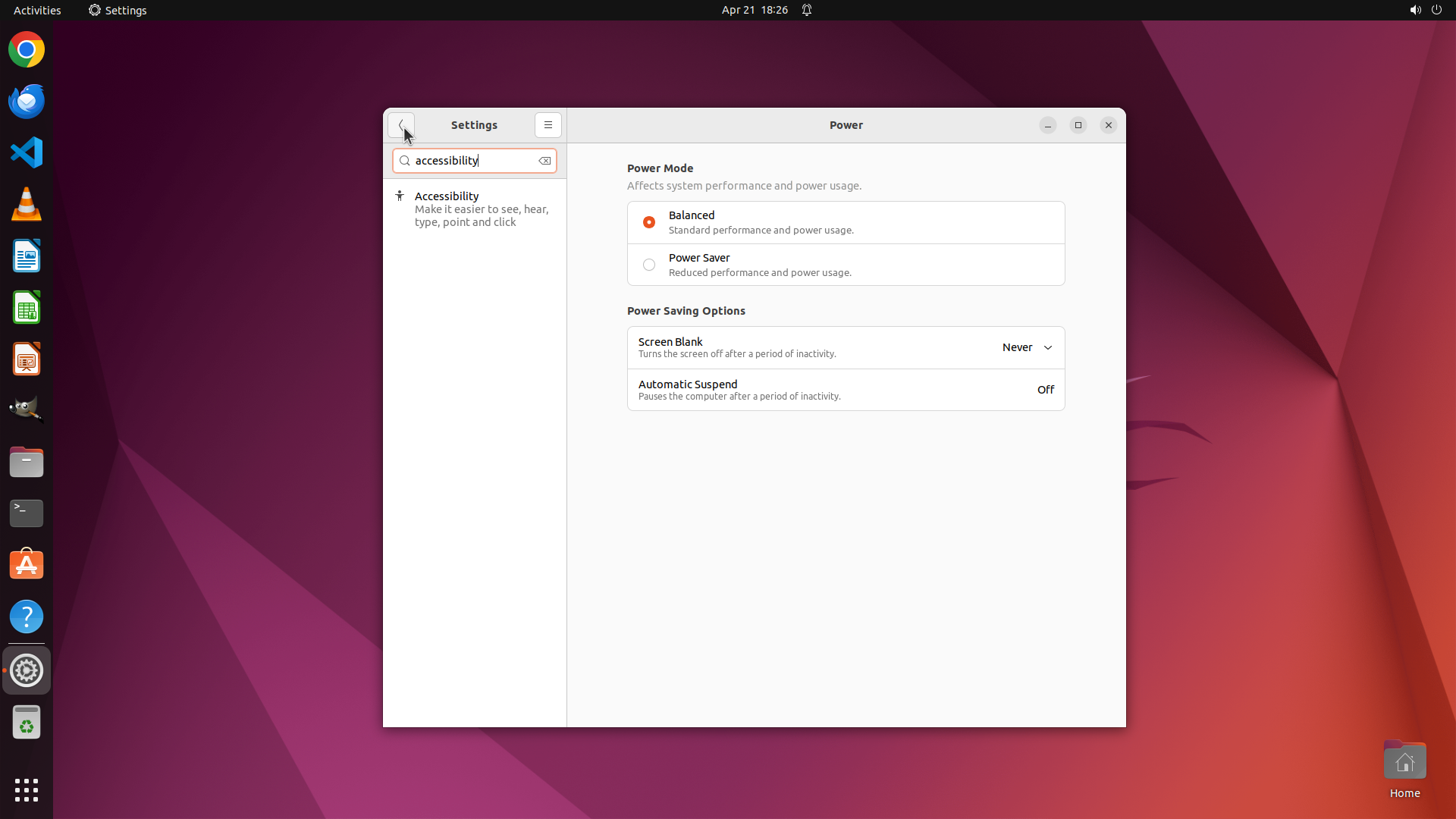
Task: Launch Google Chrome from the dock
Action: 27,50
